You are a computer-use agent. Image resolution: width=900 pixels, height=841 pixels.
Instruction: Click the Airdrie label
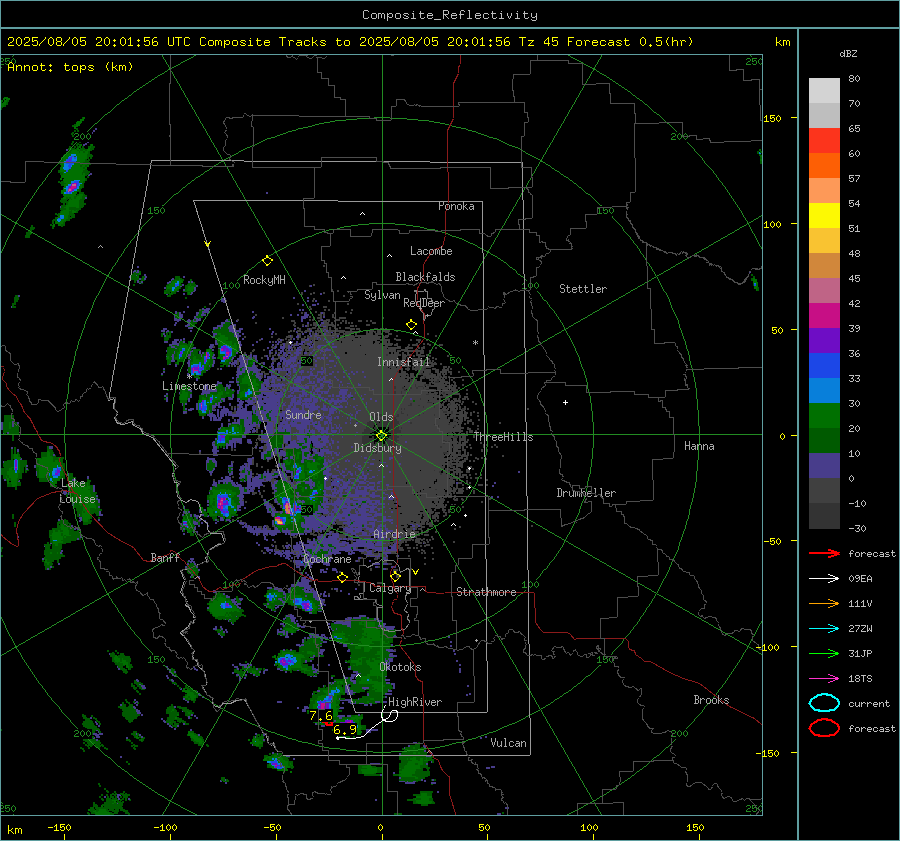(394, 534)
